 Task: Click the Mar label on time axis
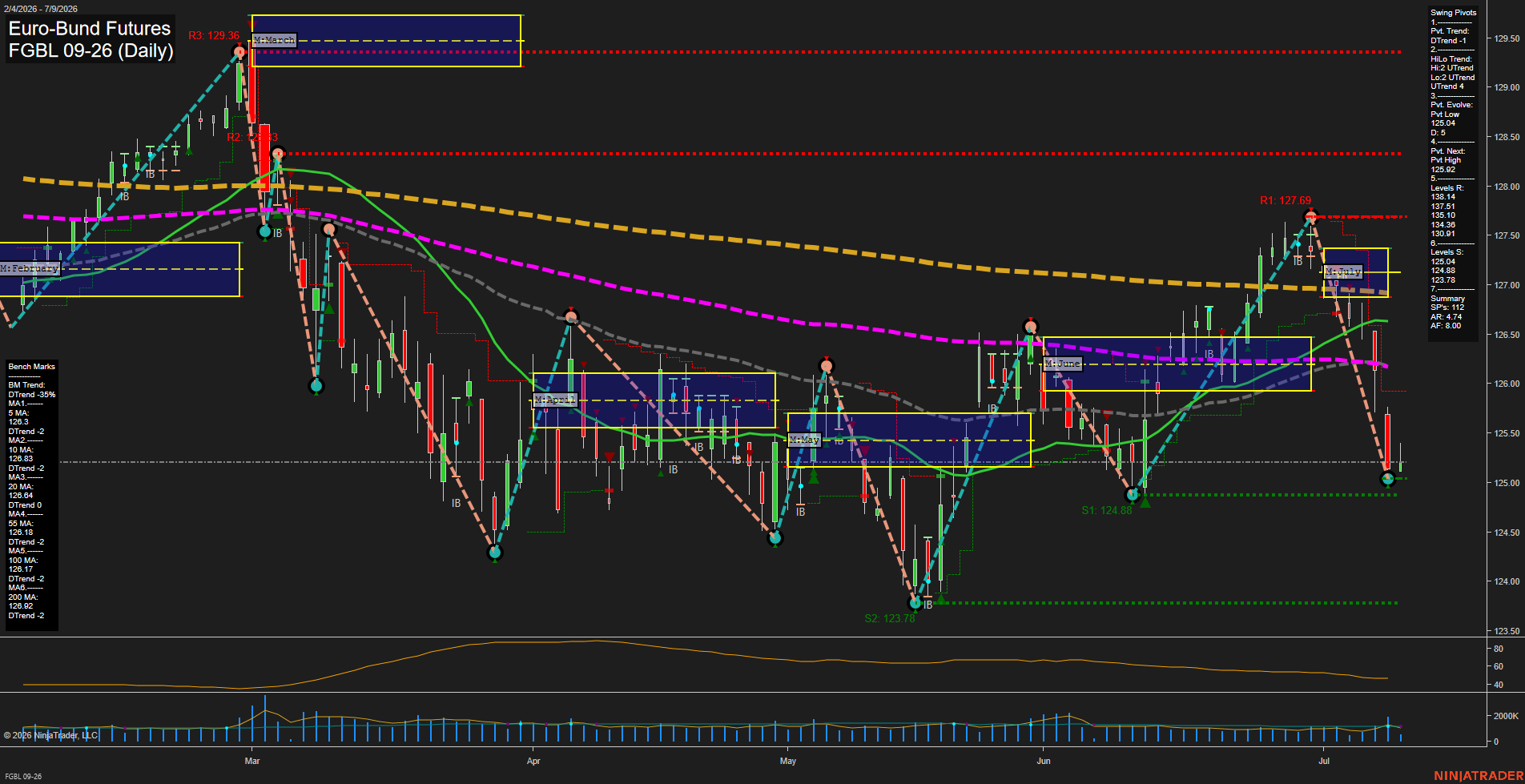(x=252, y=761)
